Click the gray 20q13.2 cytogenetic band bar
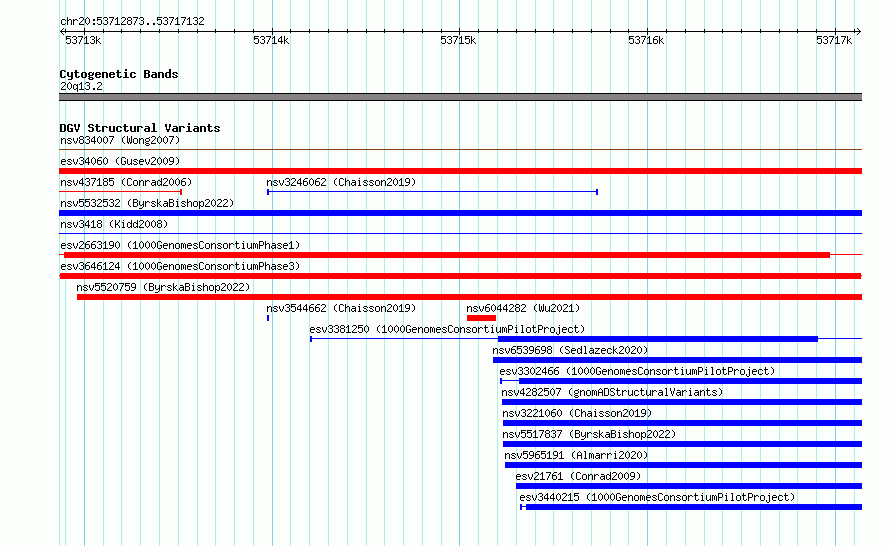The height and width of the screenshot is (546, 890). 460,97
